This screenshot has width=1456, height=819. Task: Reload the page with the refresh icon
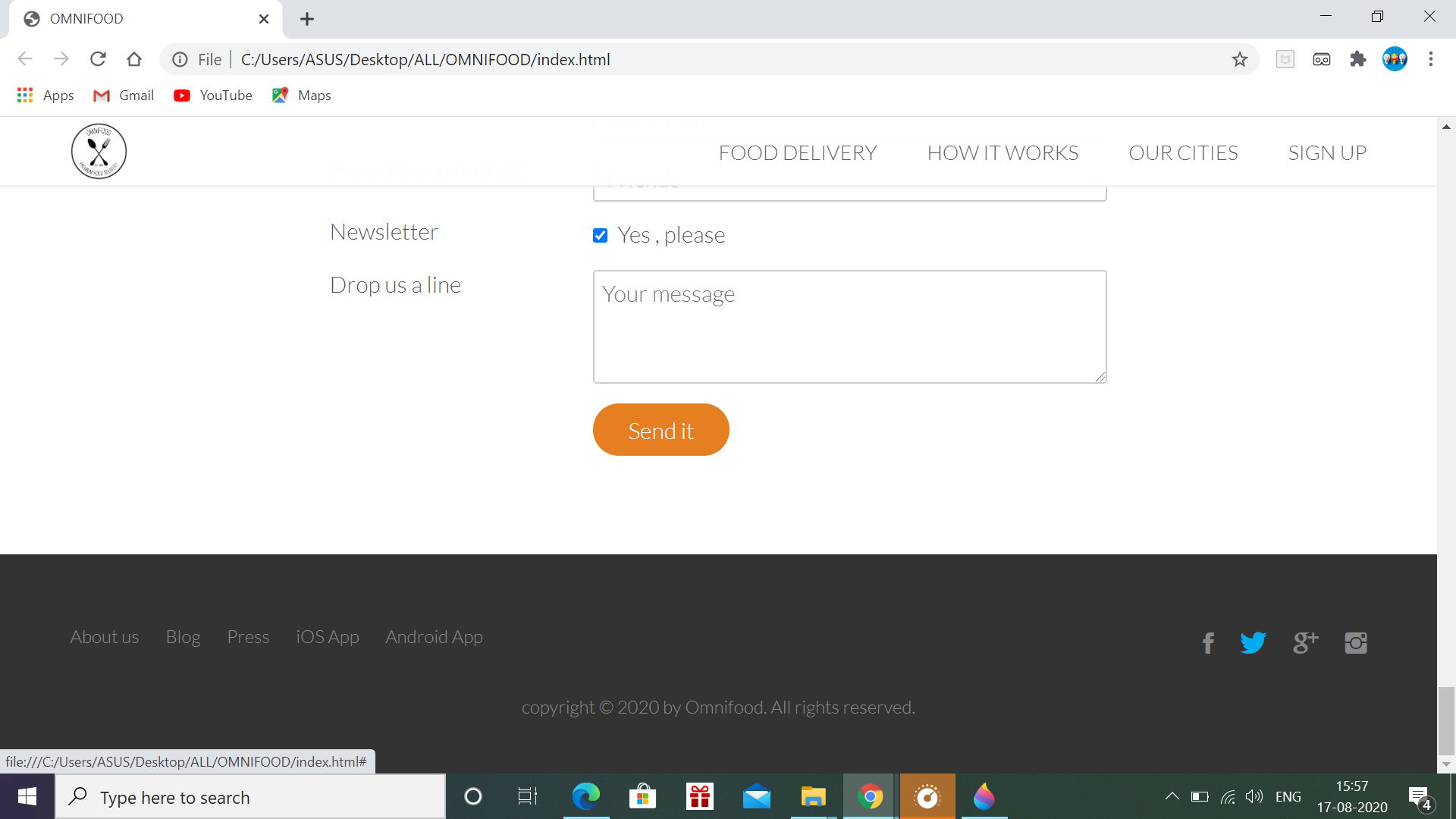tap(98, 58)
